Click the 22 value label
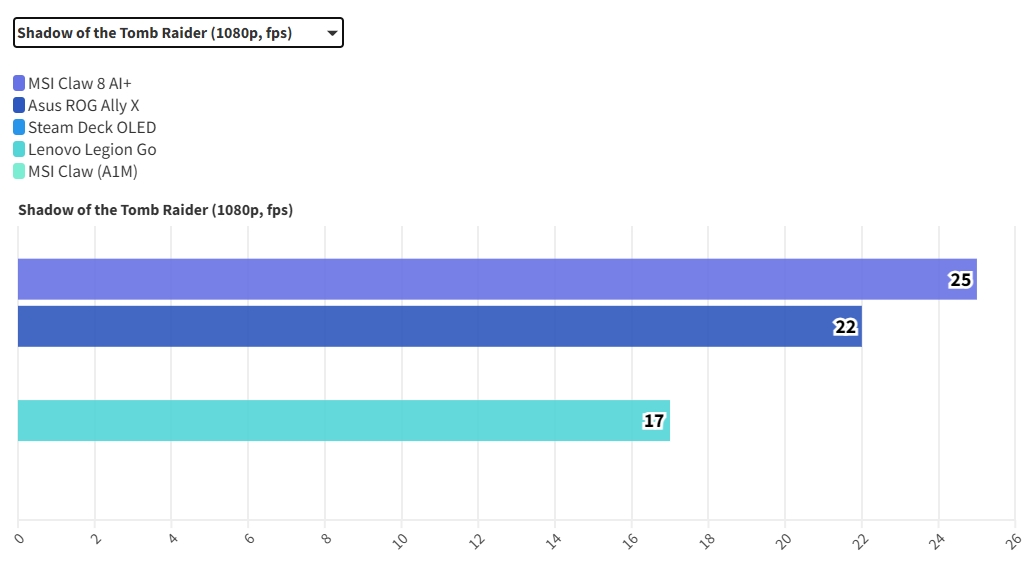 click(x=846, y=327)
